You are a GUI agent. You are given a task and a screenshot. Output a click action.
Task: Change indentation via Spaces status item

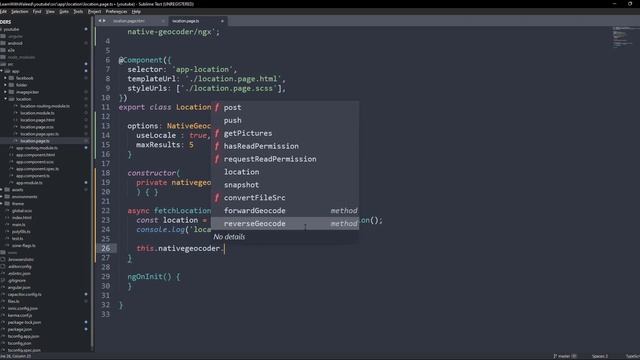pos(600,356)
